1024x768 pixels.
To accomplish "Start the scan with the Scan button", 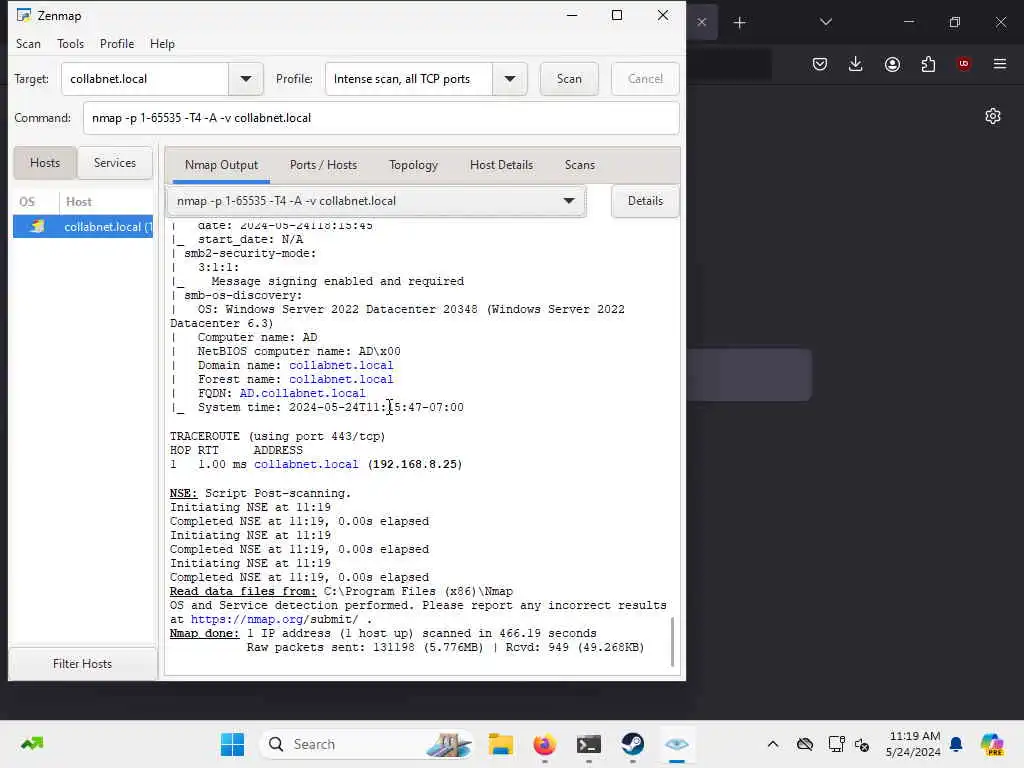I will 569,79.
